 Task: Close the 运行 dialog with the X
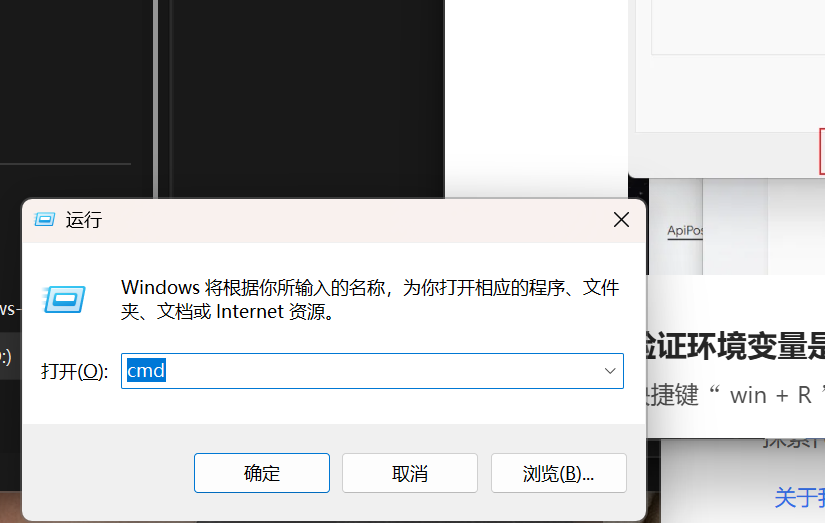(621, 219)
